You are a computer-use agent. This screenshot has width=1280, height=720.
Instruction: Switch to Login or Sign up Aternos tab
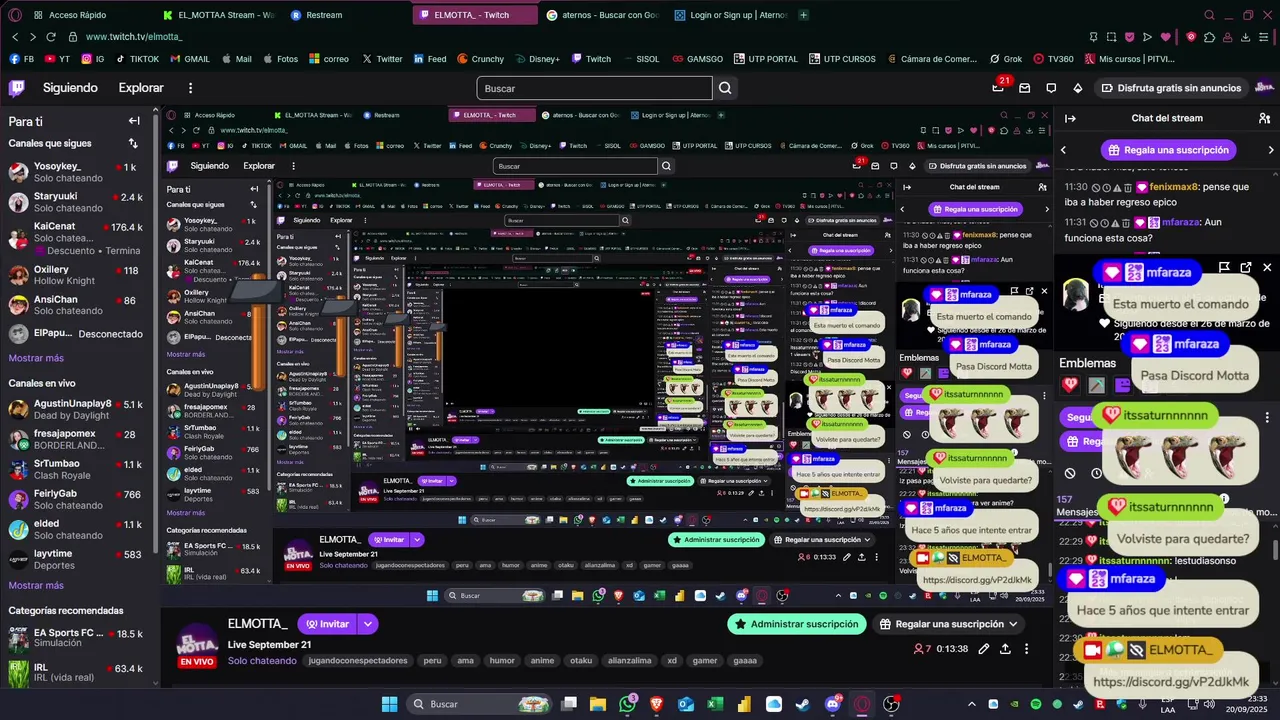tap(729, 15)
